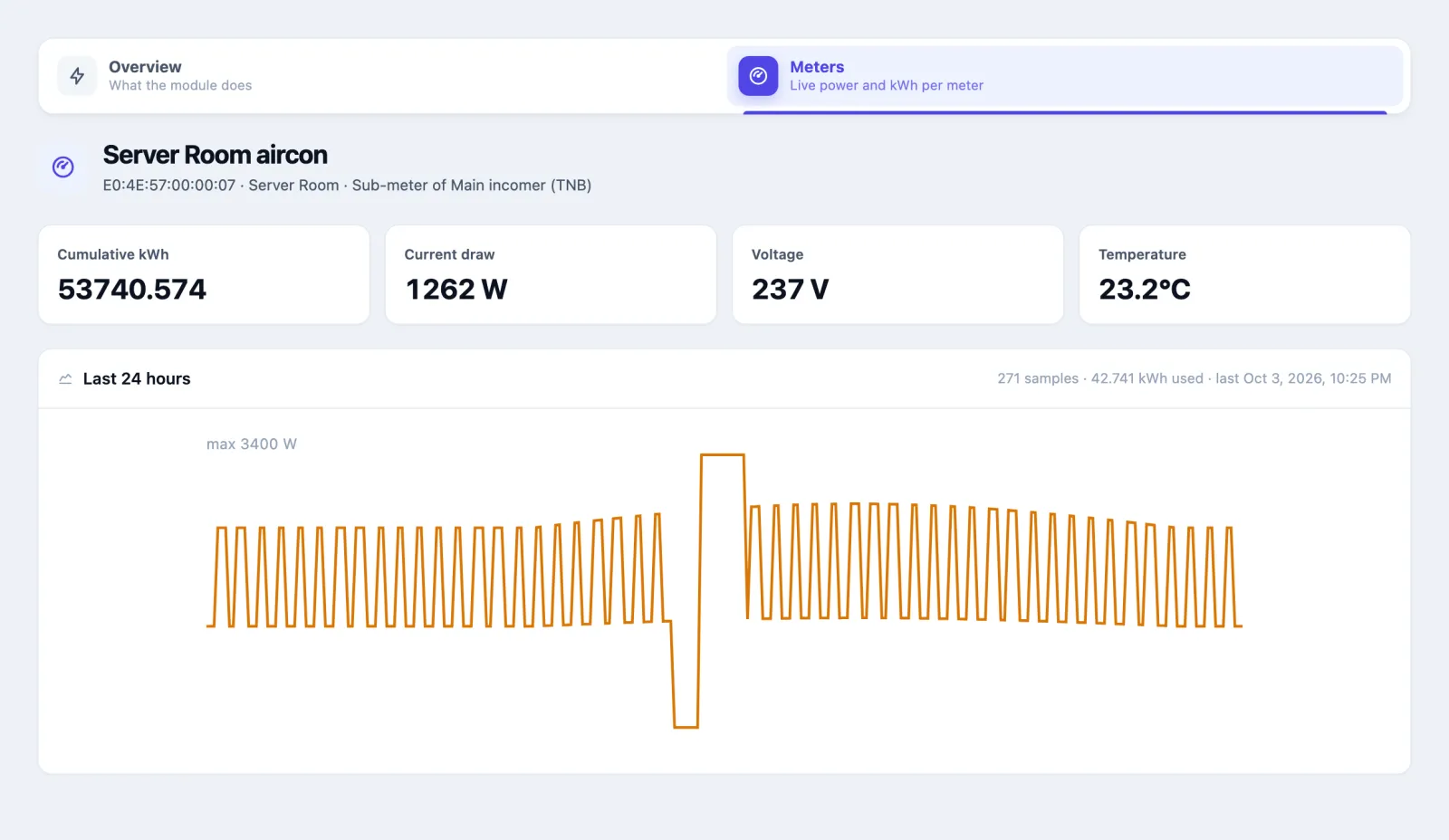Click the Cumulative kWh value 53740.574
1449x840 pixels.
point(132,289)
